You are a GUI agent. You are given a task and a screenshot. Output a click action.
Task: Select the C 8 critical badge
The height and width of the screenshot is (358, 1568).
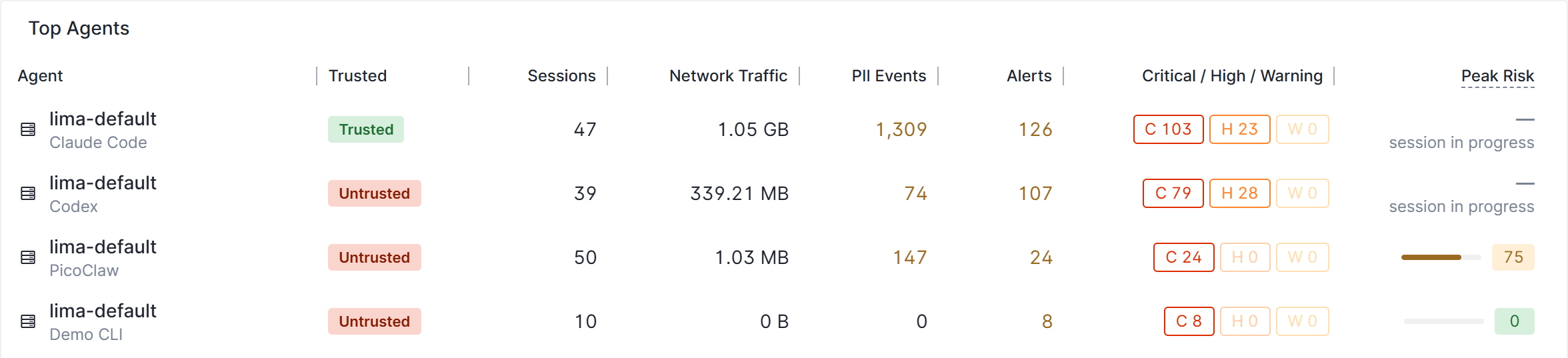click(x=1189, y=321)
